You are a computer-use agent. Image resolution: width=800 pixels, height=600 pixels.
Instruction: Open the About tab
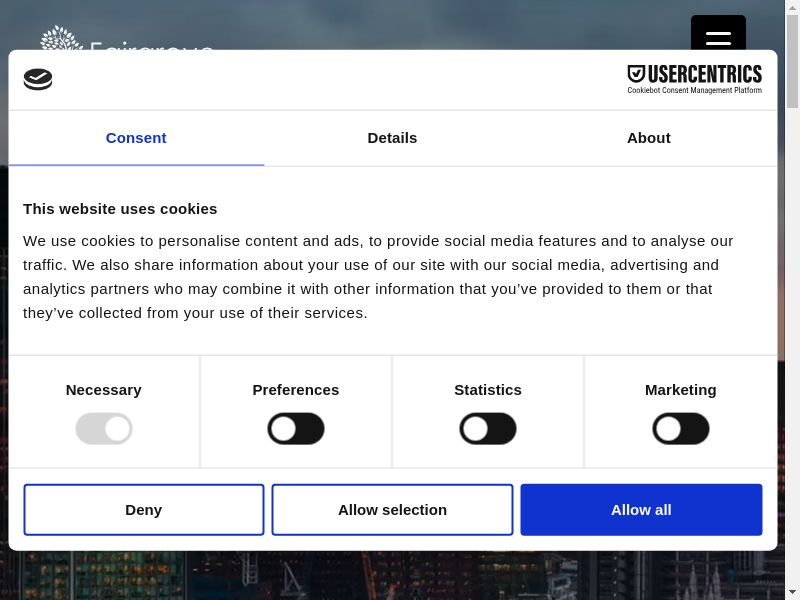pos(649,138)
